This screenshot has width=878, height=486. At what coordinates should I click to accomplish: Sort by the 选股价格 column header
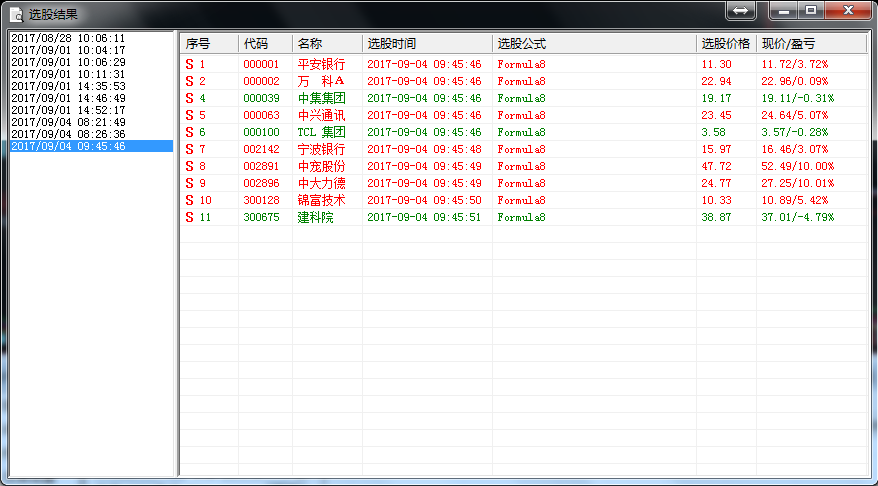pos(727,44)
